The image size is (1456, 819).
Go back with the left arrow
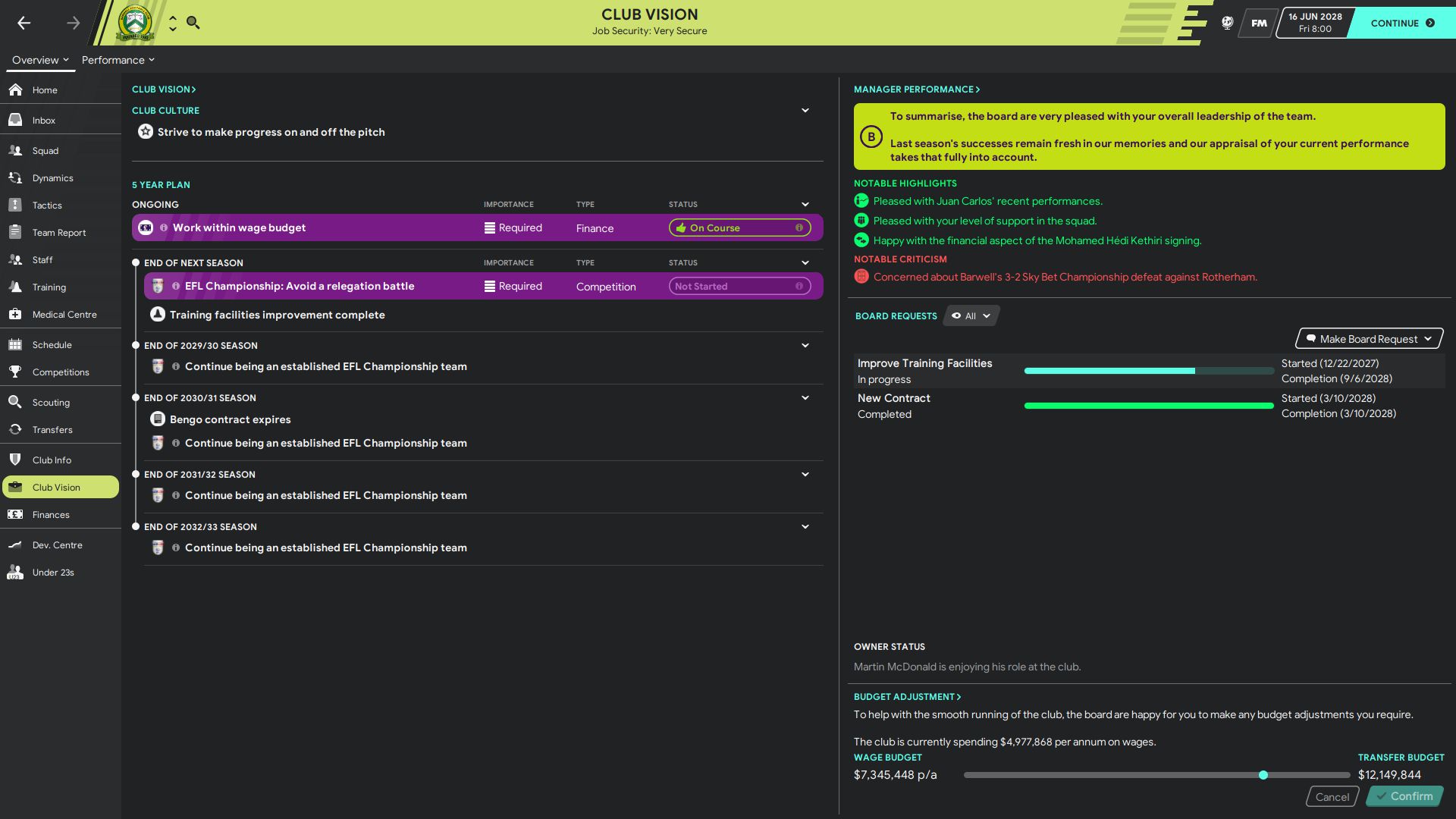[x=24, y=23]
